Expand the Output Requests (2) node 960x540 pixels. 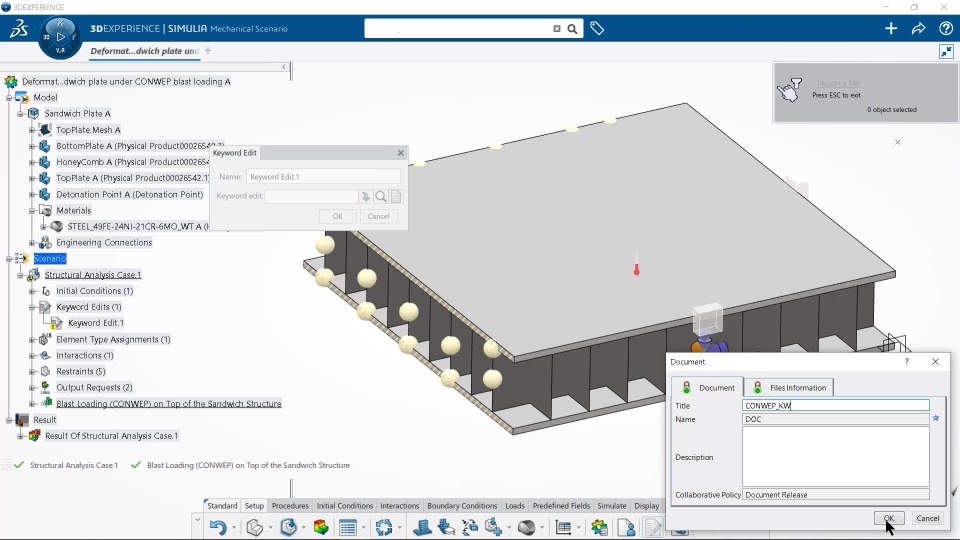point(32,388)
